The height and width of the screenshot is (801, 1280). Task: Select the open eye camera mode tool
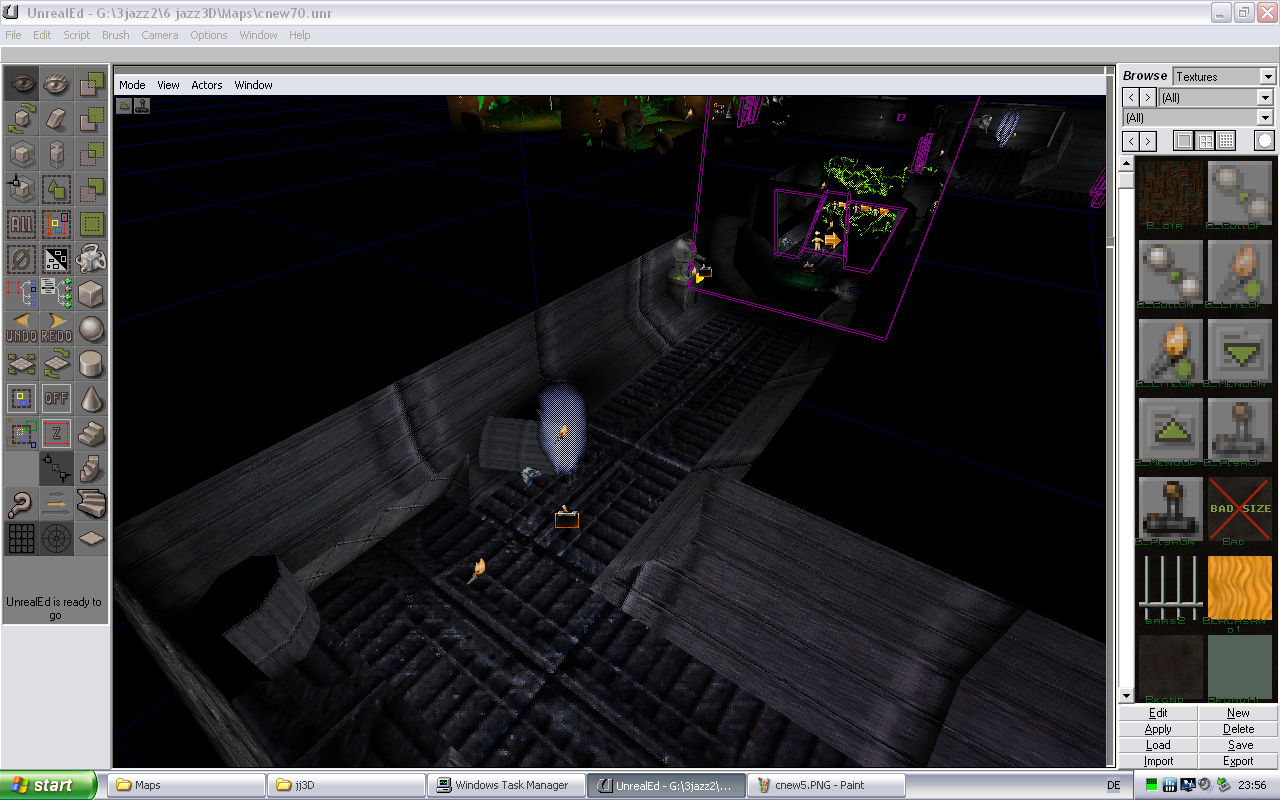point(22,84)
